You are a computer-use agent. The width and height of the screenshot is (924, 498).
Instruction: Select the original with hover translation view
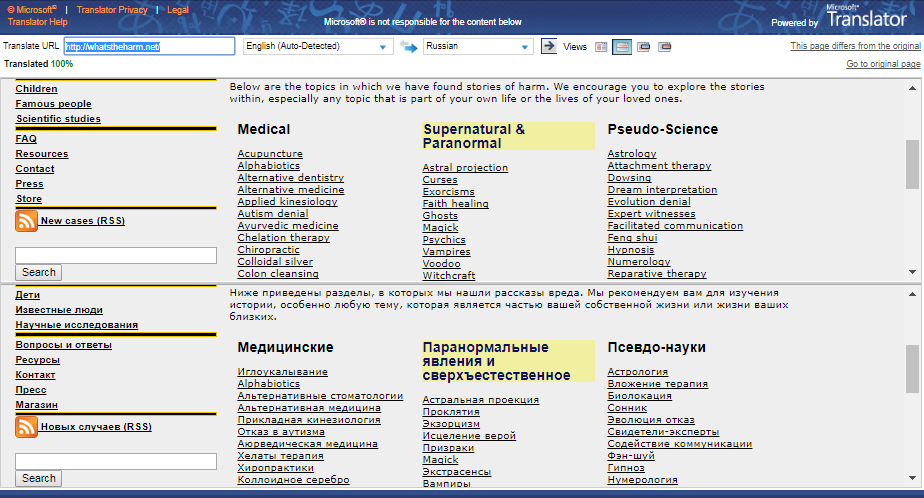(x=644, y=47)
